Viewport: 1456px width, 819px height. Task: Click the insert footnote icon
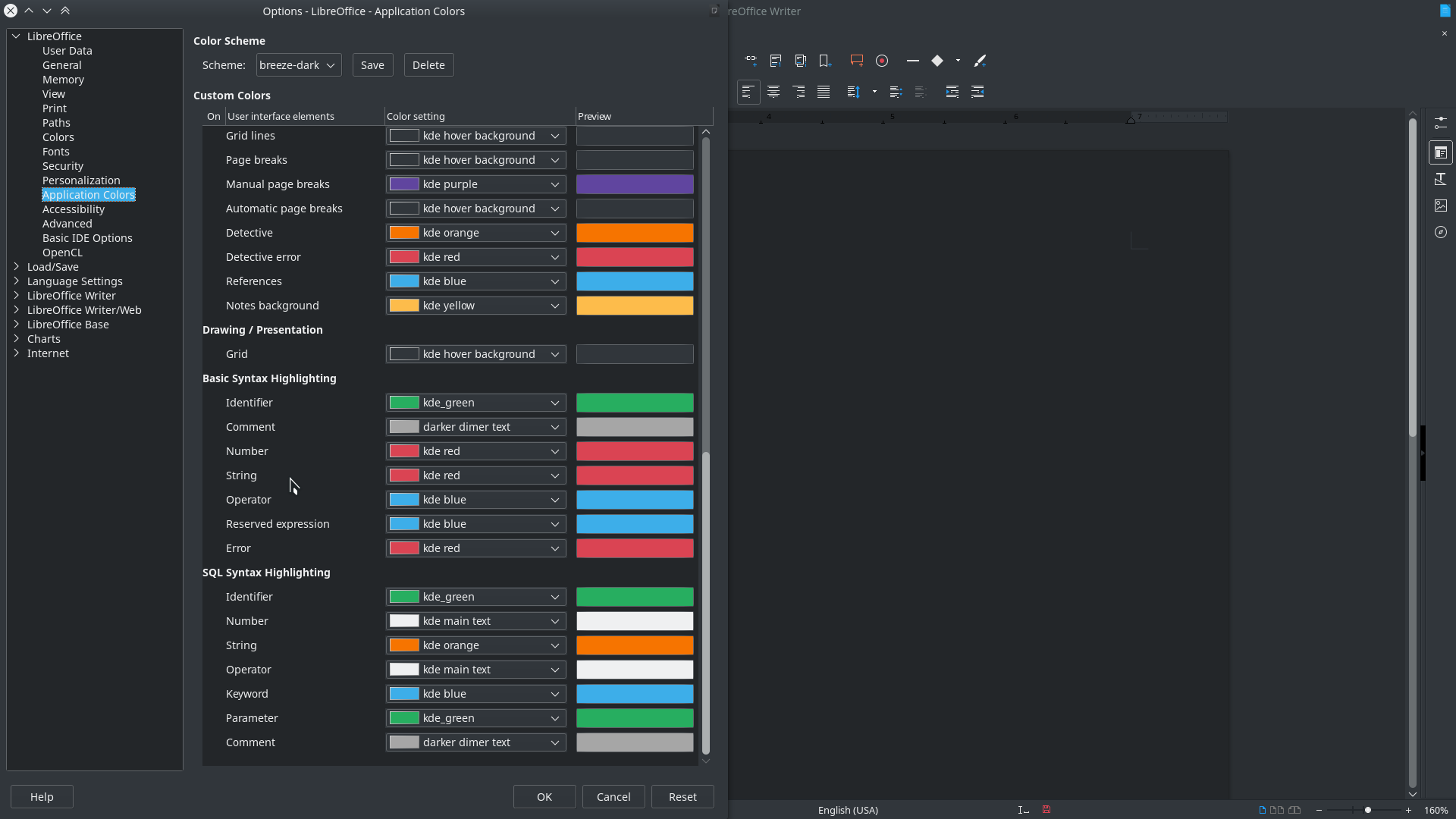click(x=776, y=61)
